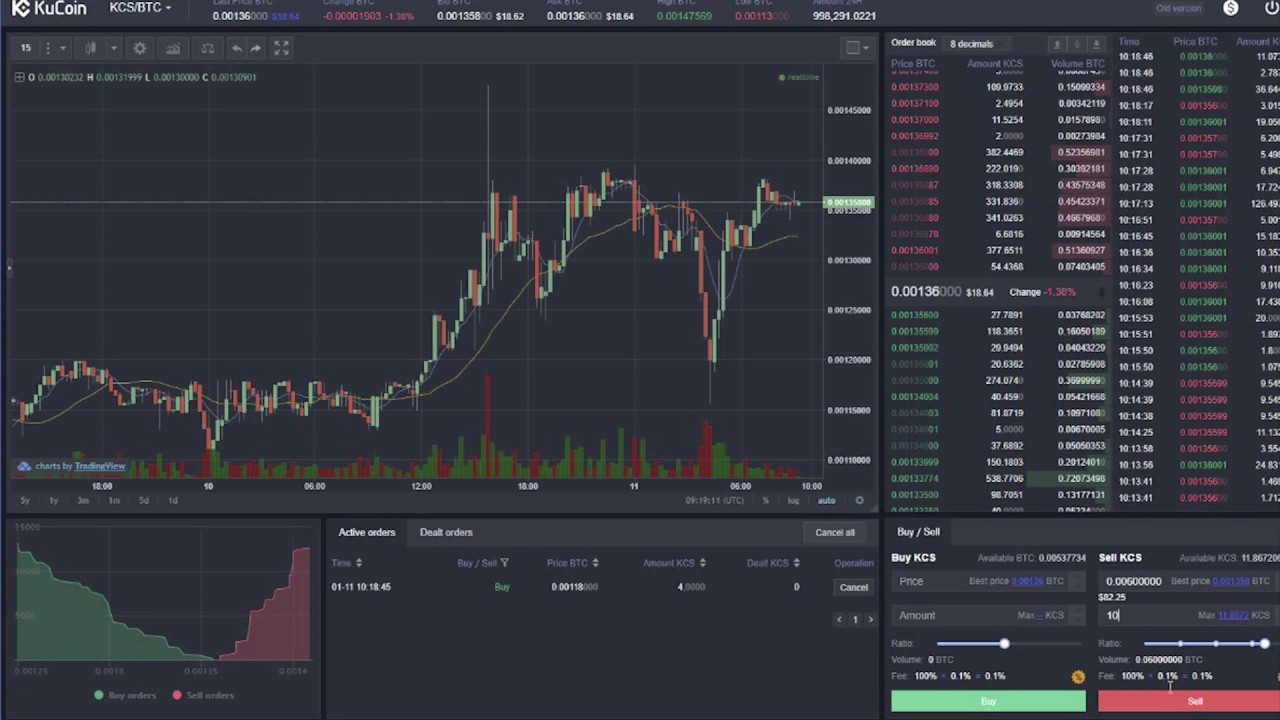Click the green Buy button

click(x=988, y=701)
